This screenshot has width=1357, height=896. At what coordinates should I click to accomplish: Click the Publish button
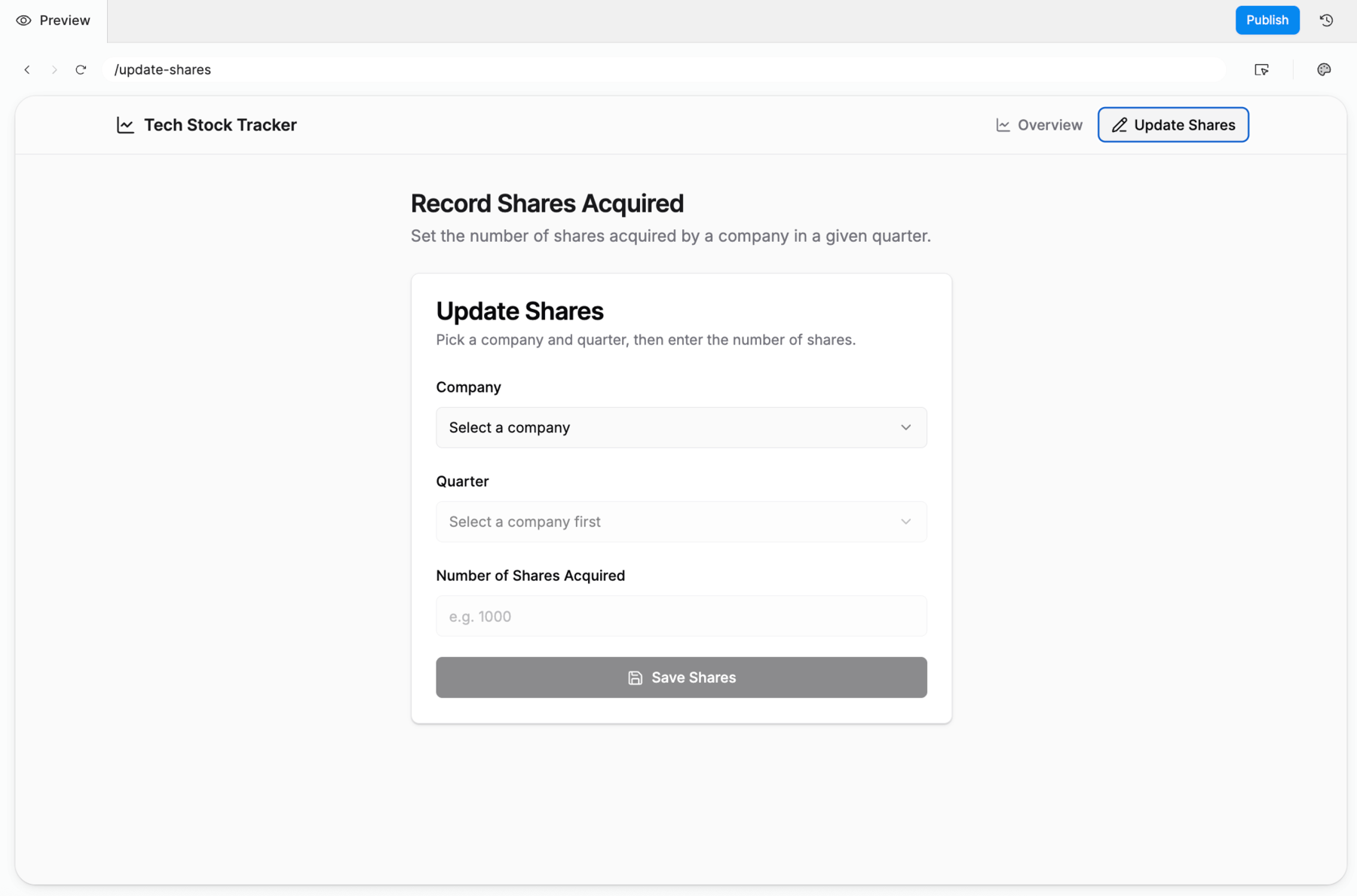coord(1267,20)
